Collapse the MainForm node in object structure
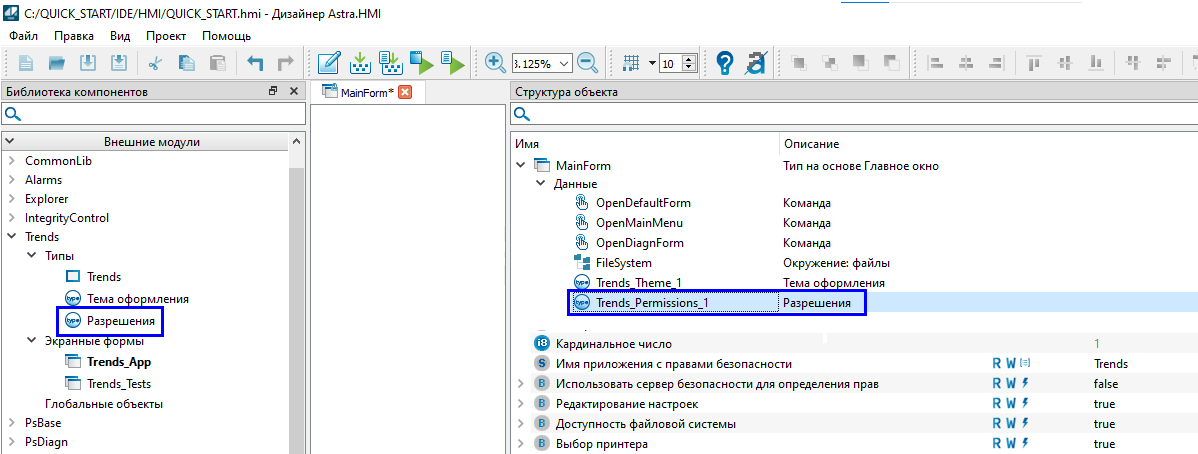This screenshot has height=454, width=1198. tap(520, 166)
